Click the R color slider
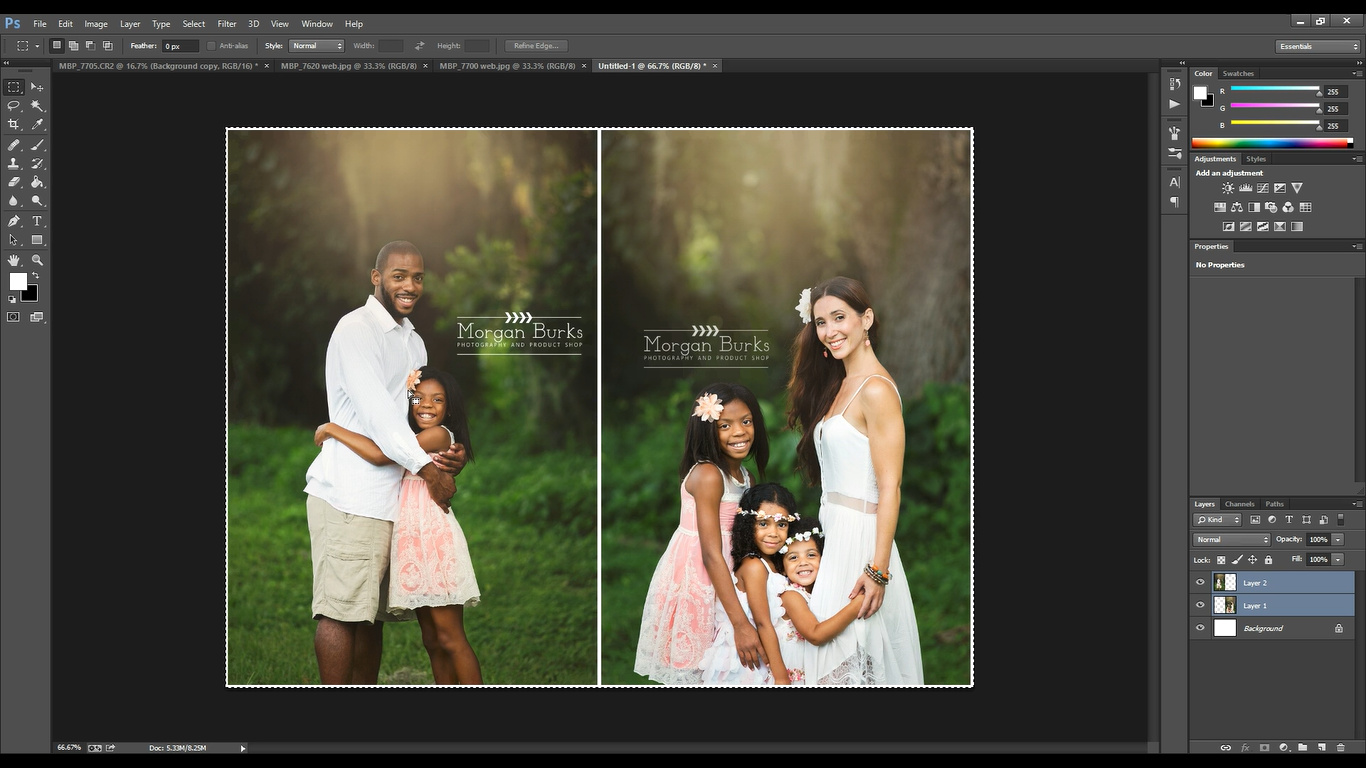Viewport: 1366px width, 768px height. coord(1275,91)
